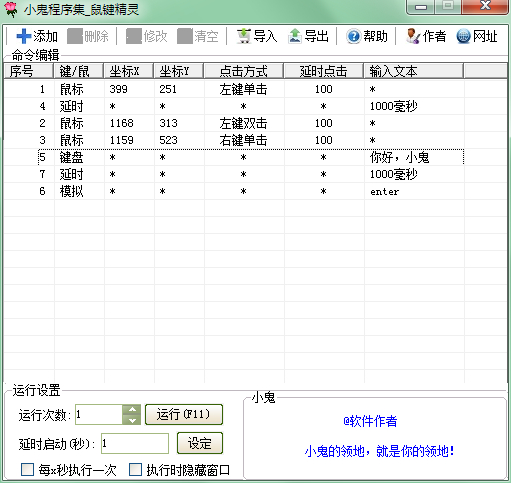Focus the 延时启动(秒) input field
This screenshot has height=483, width=511.
click(135, 443)
